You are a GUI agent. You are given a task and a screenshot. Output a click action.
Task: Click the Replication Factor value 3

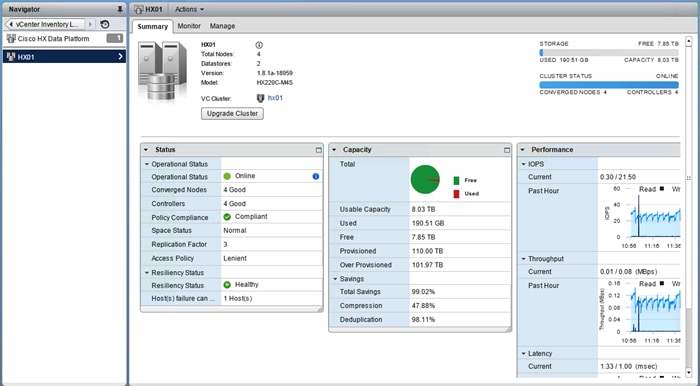tap(225, 245)
